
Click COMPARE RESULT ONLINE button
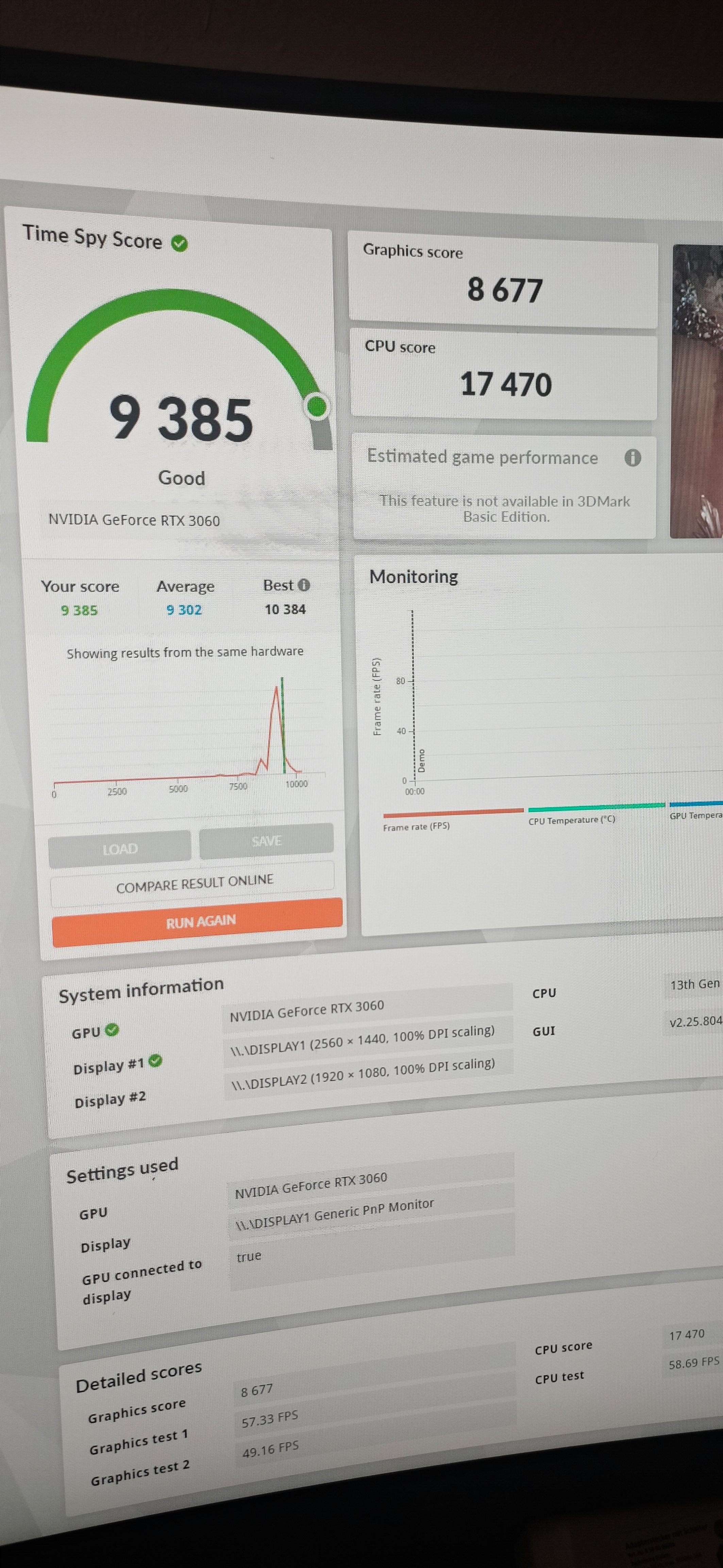194,883
